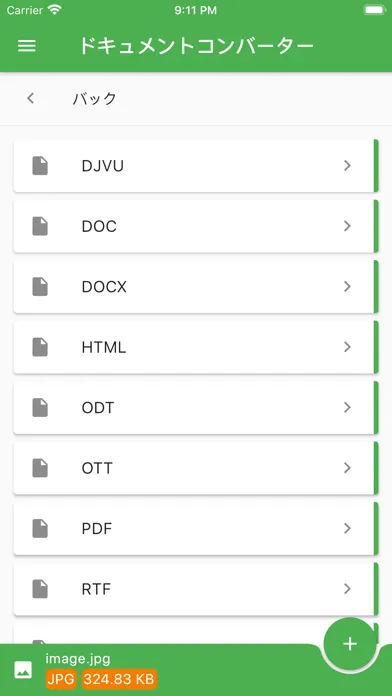The width and height of the screenshot is (392, 696).
Task: Tap the DJVU file icon
Action: (40, 166)
